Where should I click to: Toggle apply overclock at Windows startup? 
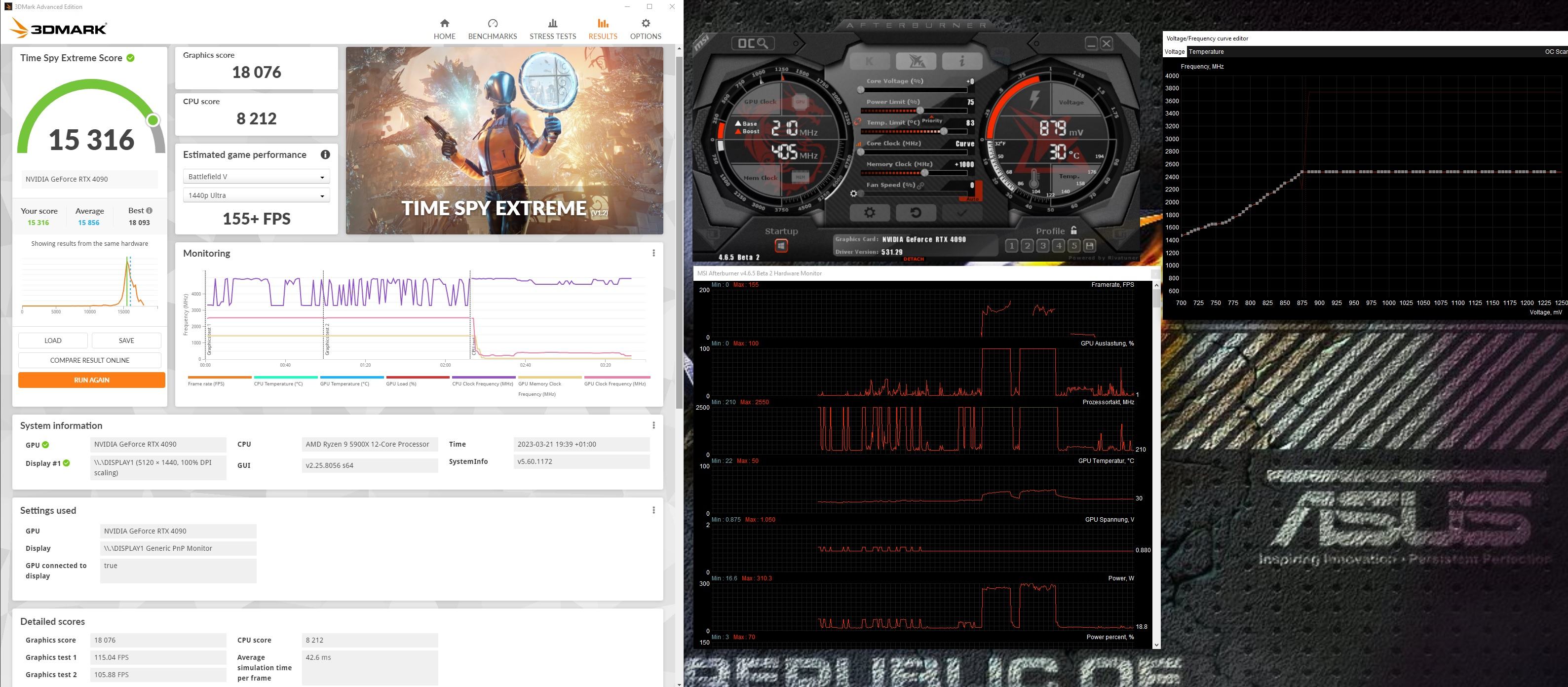click(781, 246)
